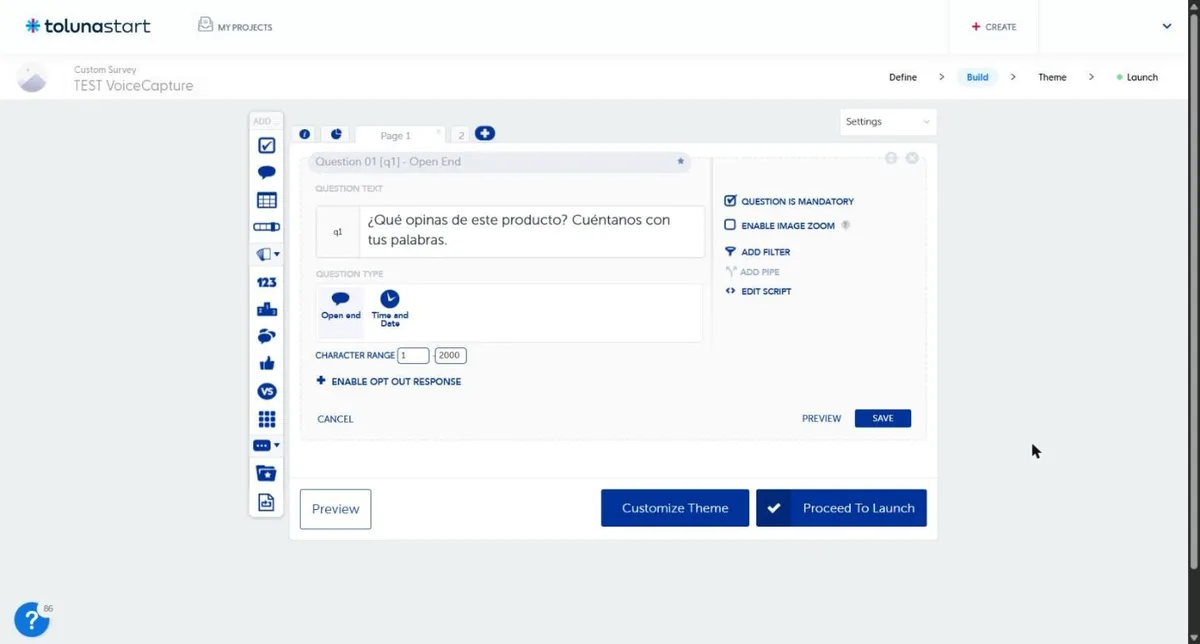
Task: Open the pie chart quota tab
Action: 336,134
